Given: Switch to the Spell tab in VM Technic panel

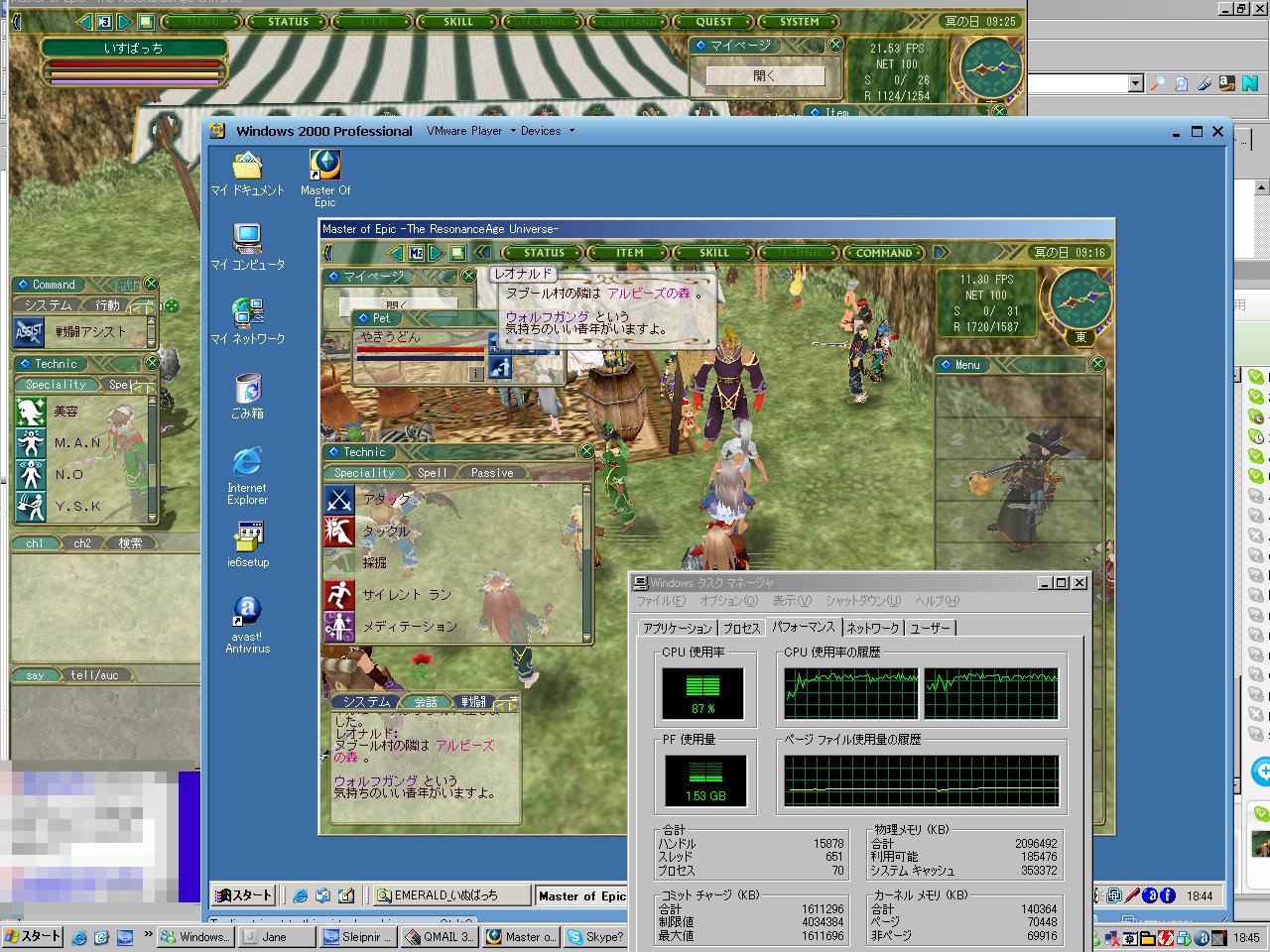Looking at the screenshot, I should 432,473.
